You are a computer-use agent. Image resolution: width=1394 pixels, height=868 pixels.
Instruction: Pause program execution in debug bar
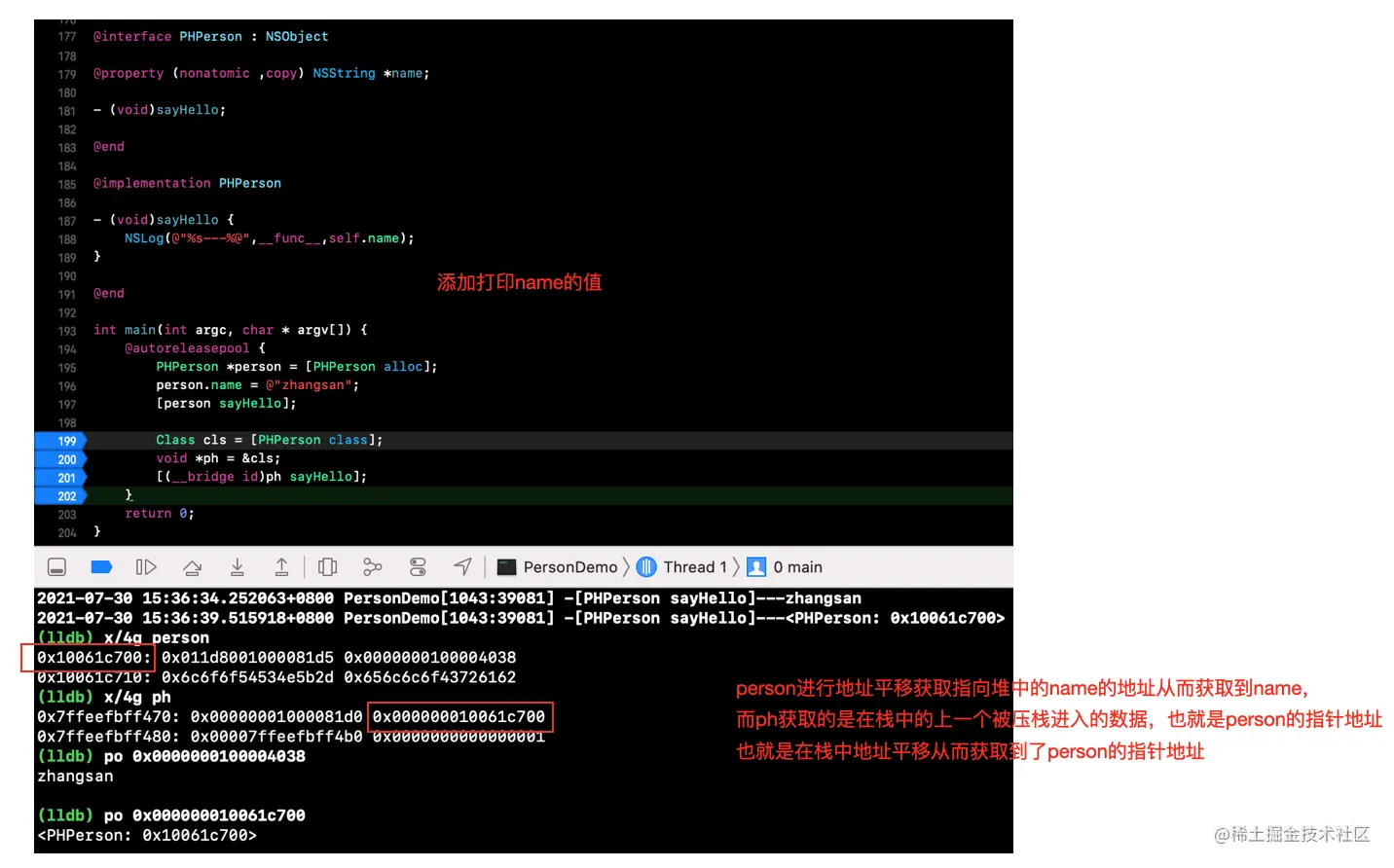(x=146, y=566)
